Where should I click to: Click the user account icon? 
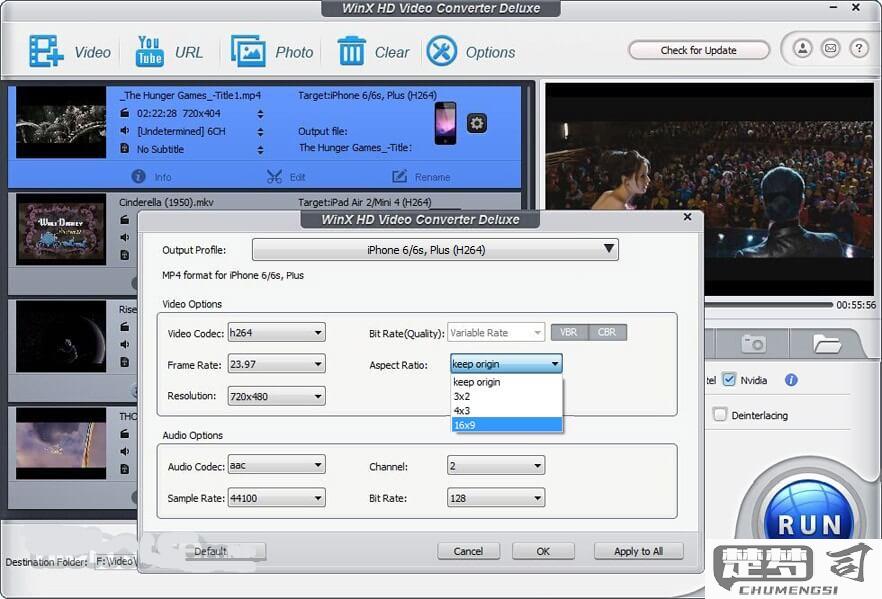pos(803,49)
